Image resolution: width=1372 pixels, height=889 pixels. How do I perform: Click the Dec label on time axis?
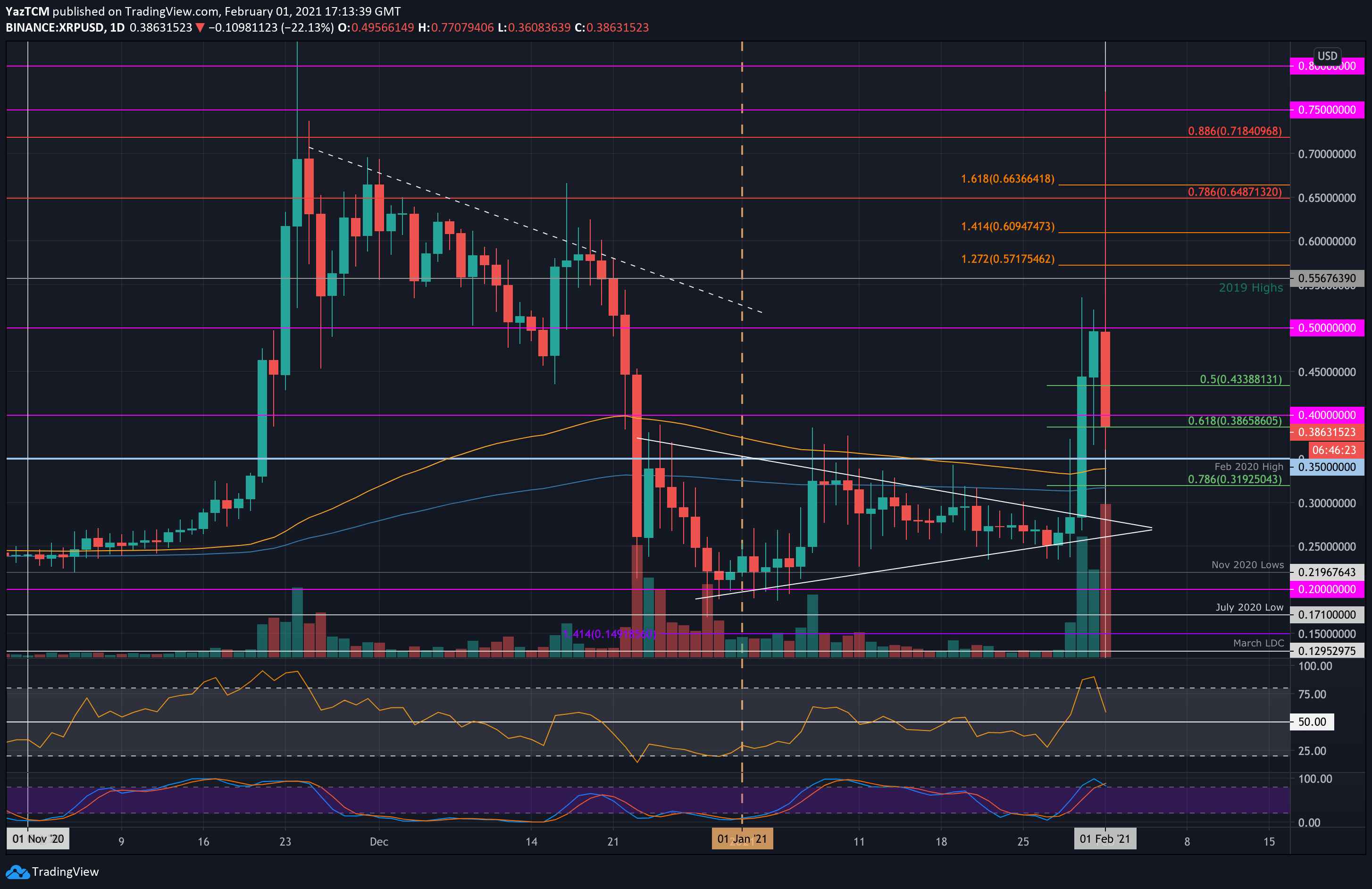click(379, 842)
